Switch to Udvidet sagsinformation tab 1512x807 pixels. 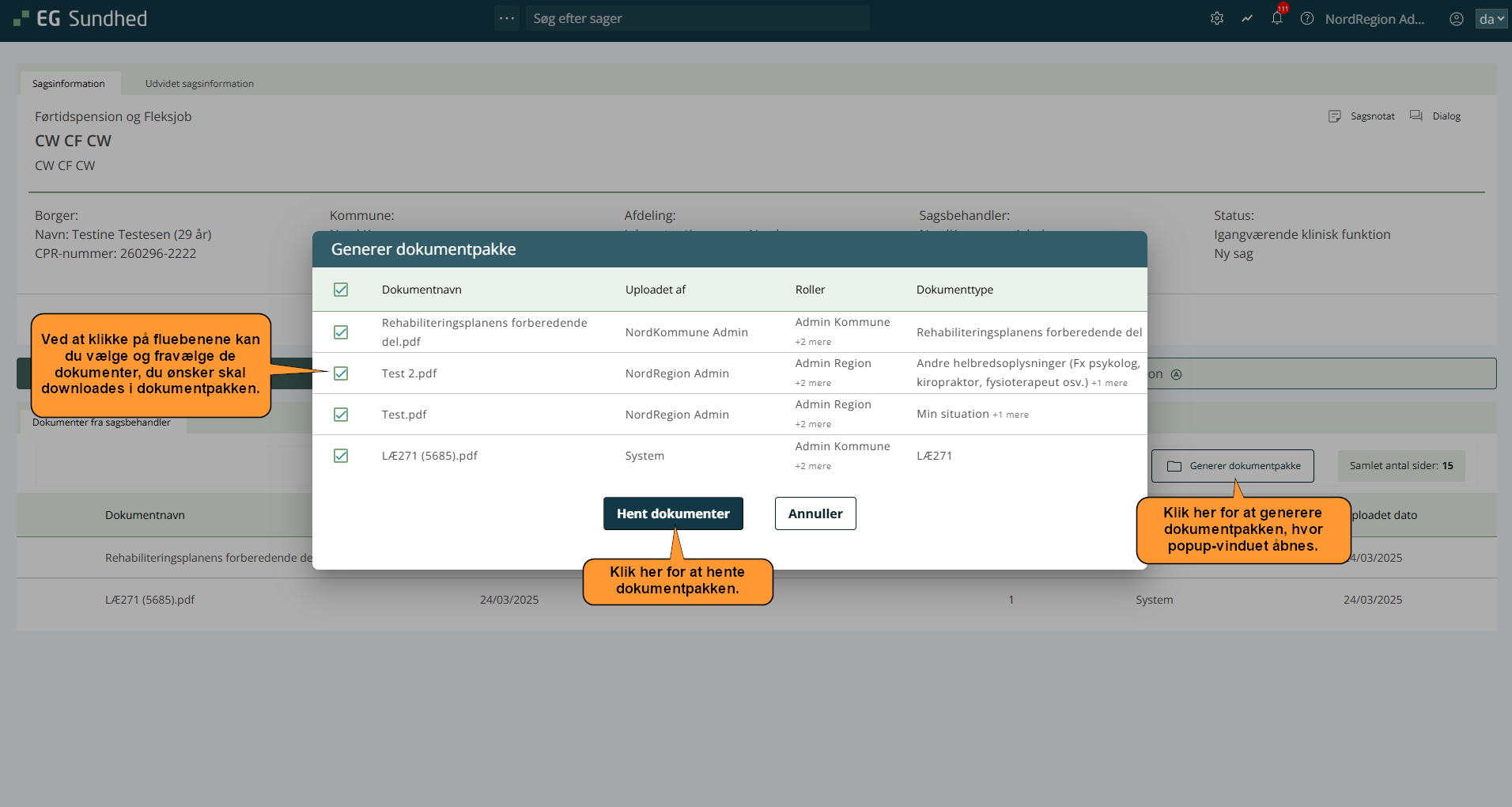click(x=199, y=84)
